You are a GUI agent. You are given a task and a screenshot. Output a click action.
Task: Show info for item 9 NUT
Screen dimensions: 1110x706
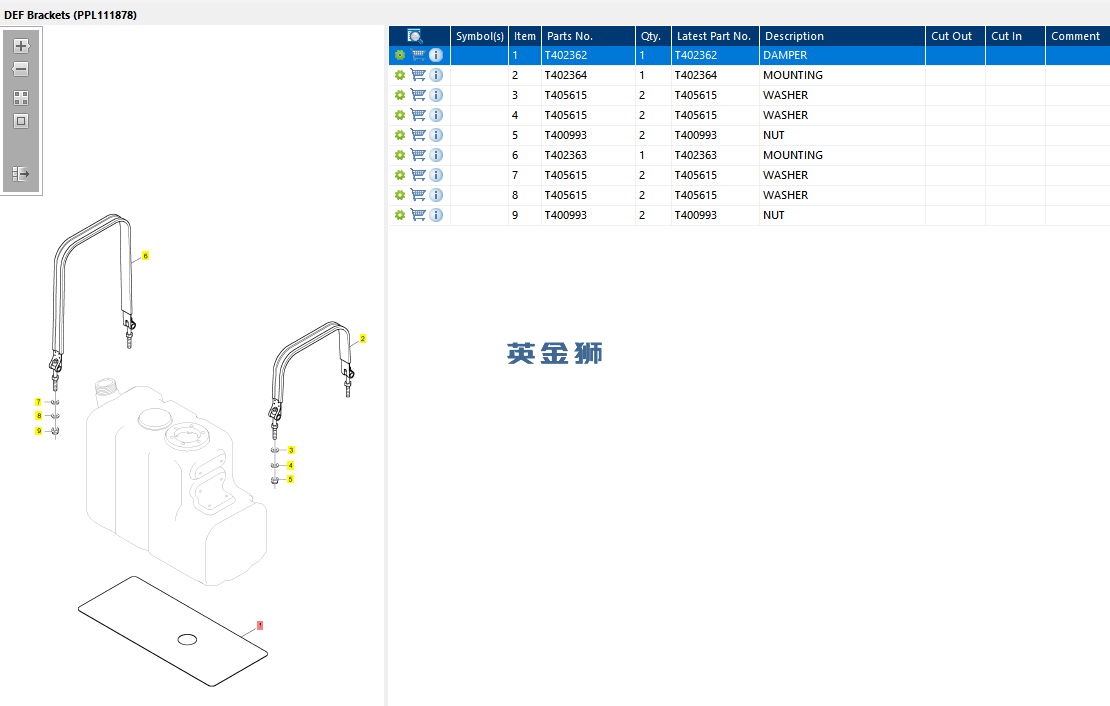pos(436,215)
